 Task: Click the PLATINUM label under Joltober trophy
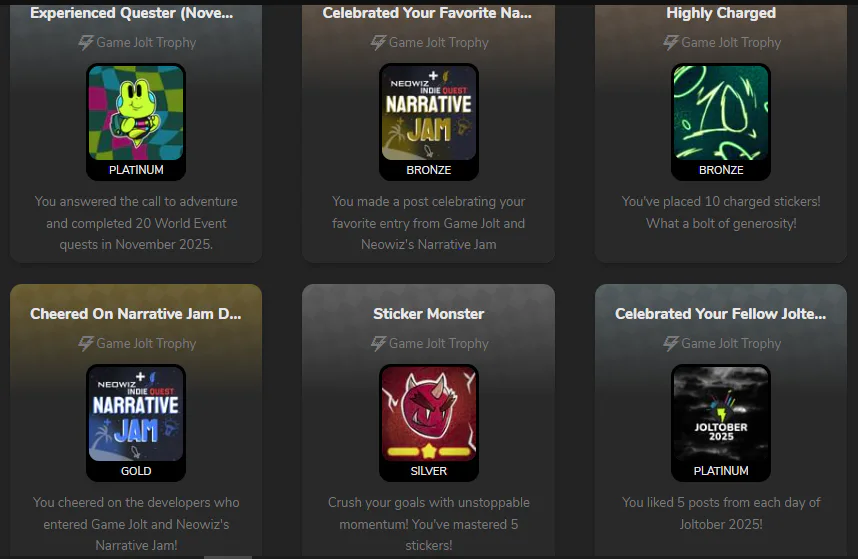(x=721, y=471)
